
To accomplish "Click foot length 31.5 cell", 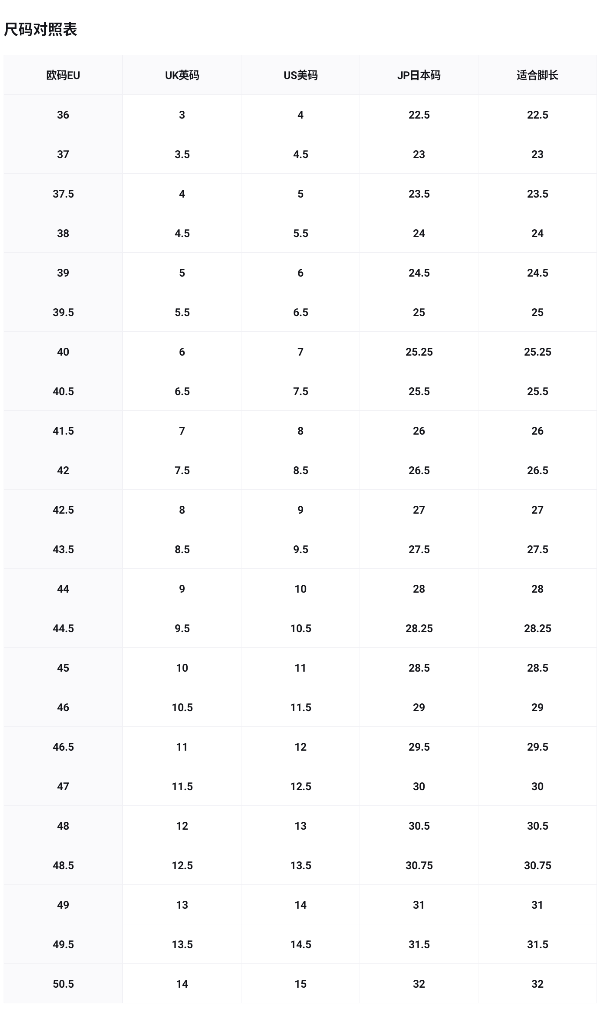I will coord(537,944).
